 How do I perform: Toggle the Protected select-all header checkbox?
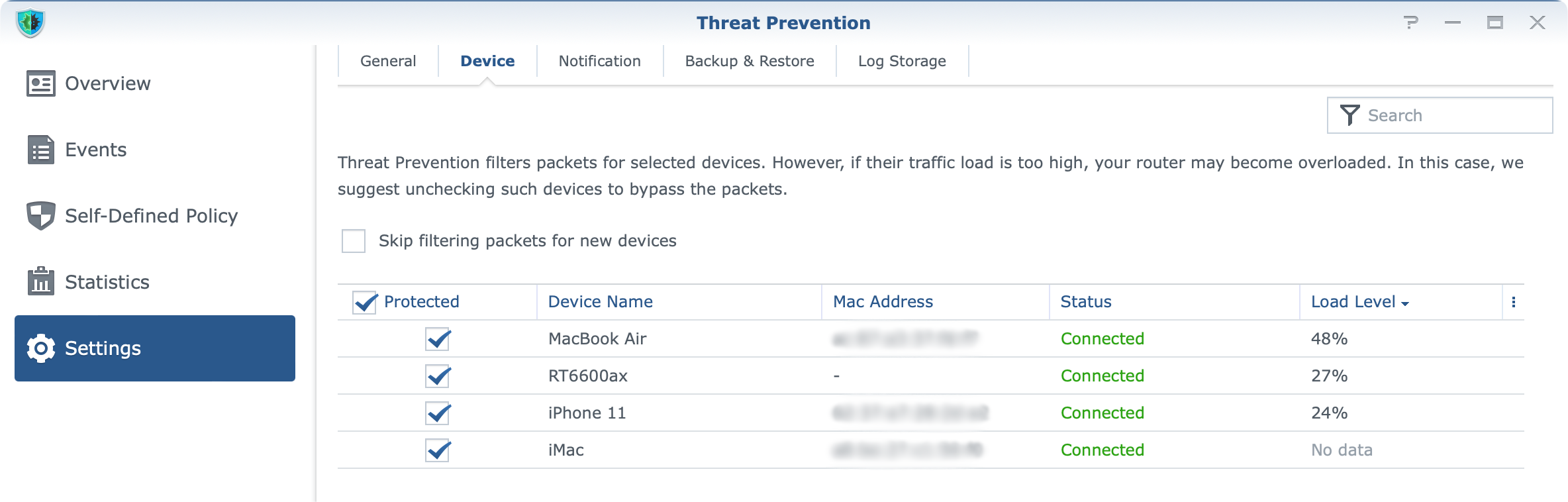pyautogui.click(x=365, y=302)
